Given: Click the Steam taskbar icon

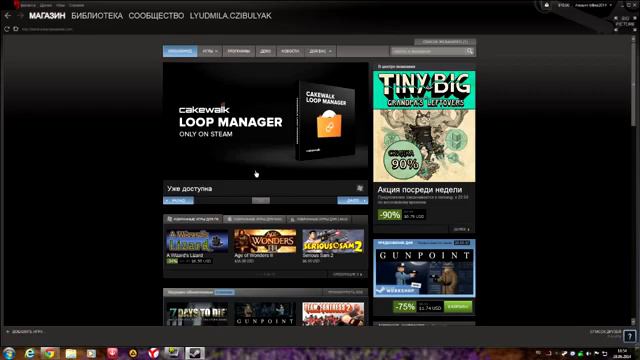Looking at the screenshot, I should [195, 353].
